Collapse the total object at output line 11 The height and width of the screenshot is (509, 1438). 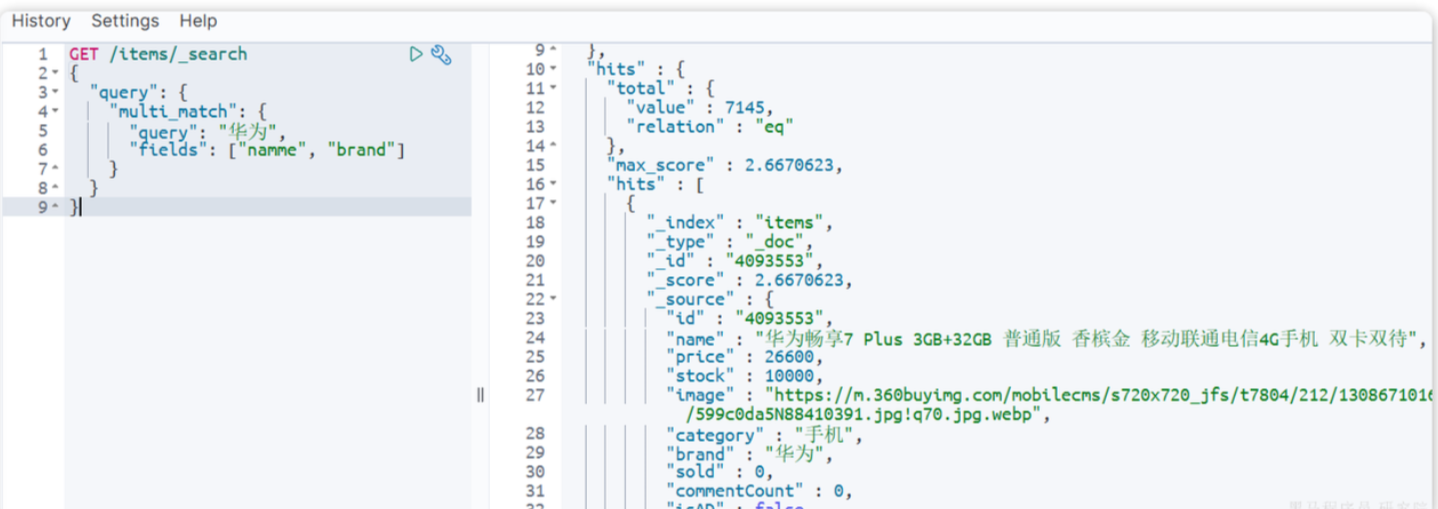[554, 89]
